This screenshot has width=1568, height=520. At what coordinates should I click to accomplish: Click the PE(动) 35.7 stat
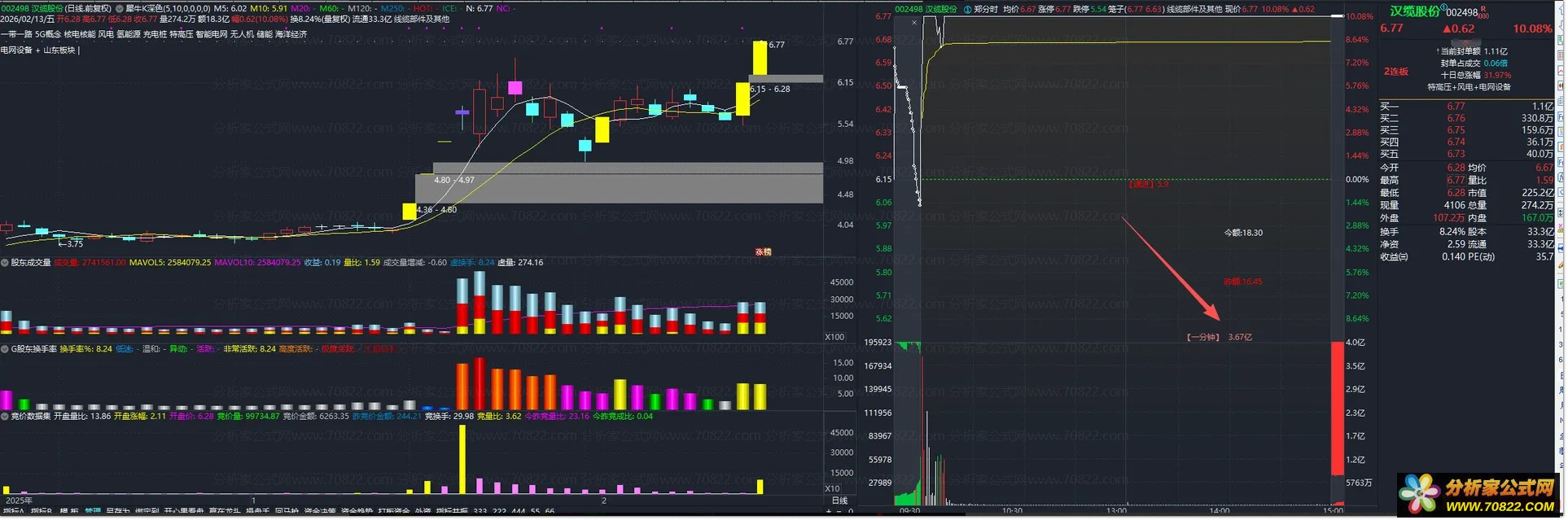pyautogui.click(x=1511, y=257)
